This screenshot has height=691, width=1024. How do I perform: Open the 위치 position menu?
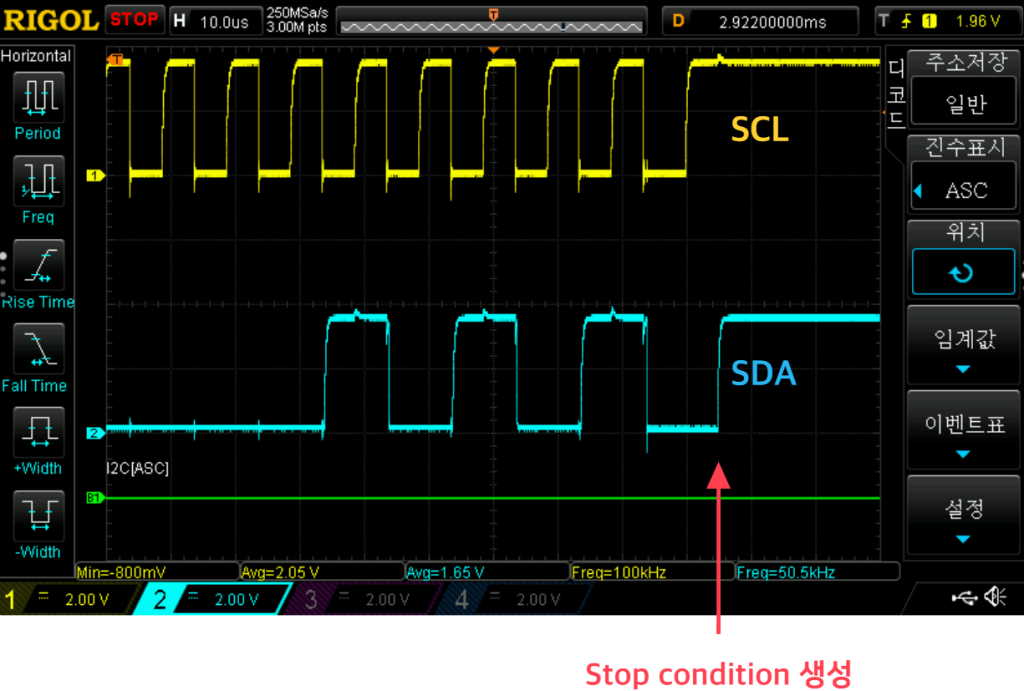point(963,259)
